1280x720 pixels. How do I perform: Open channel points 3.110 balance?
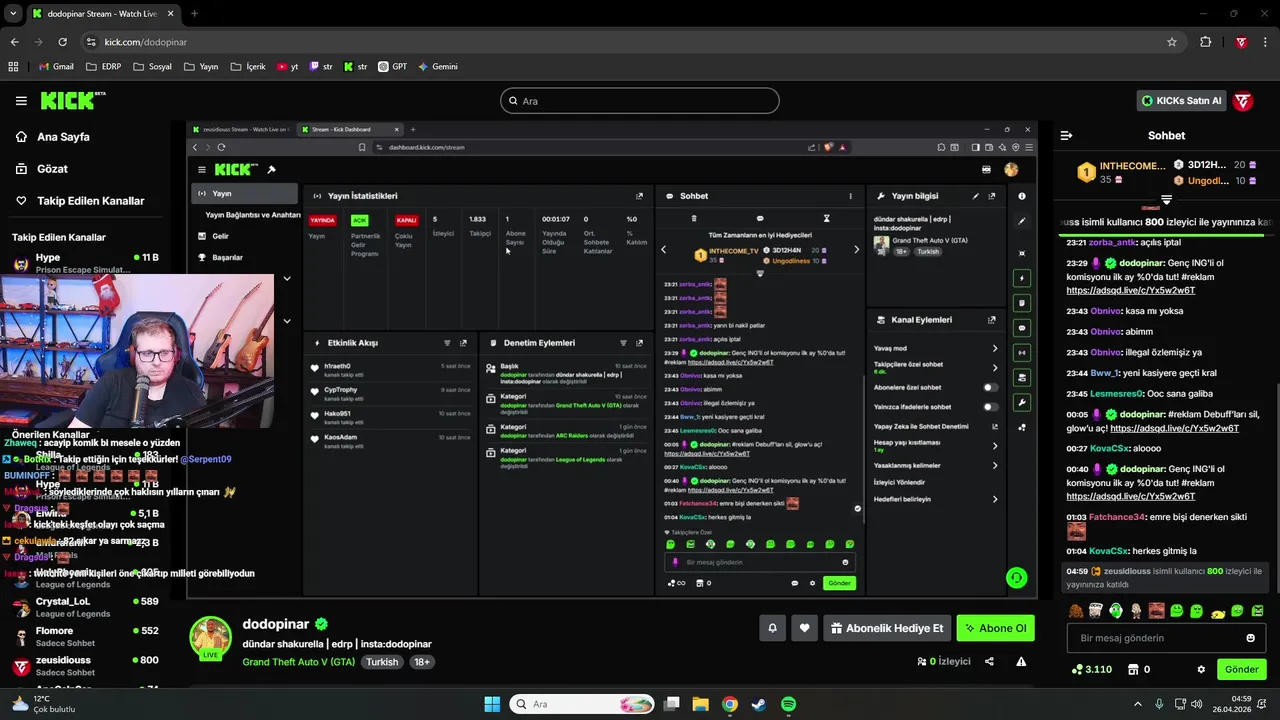tap(1092, 669)
